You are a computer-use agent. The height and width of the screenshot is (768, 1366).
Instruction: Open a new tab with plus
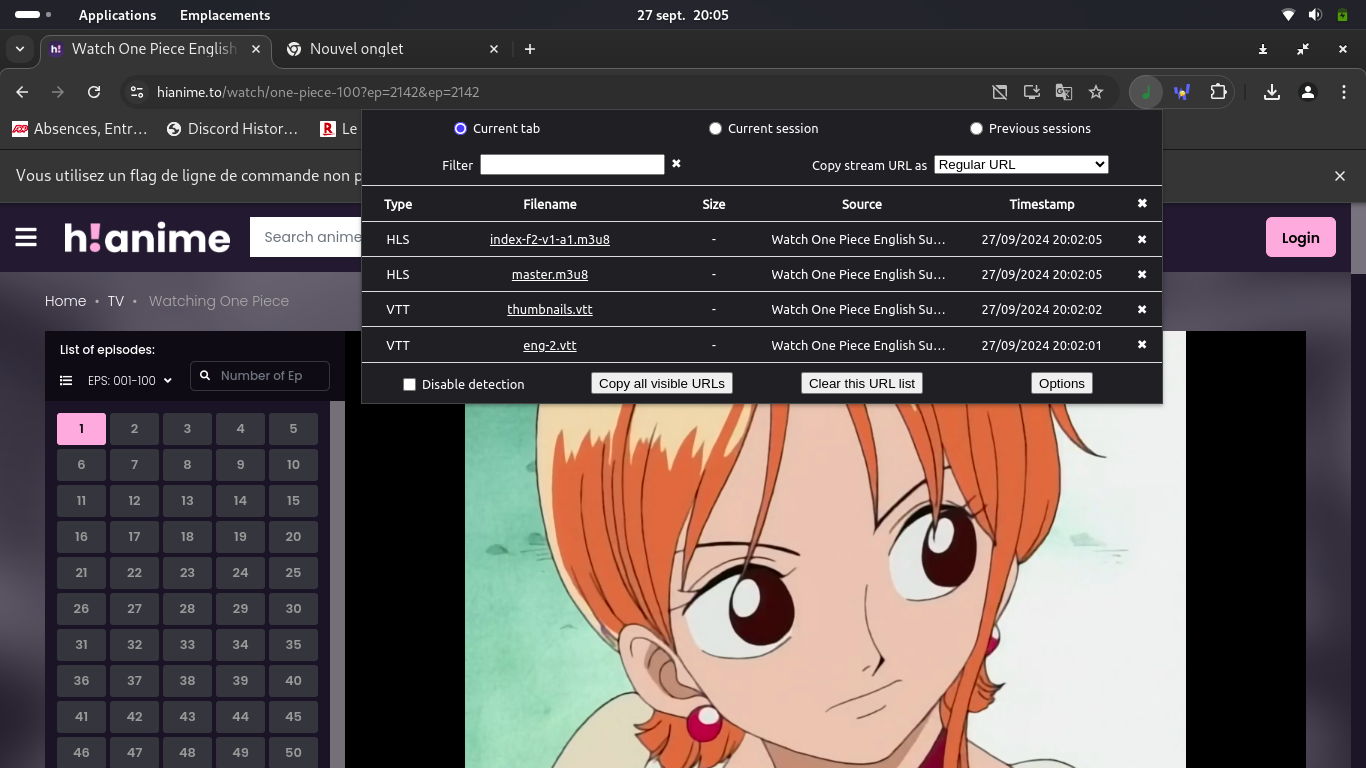click(530, 49)
